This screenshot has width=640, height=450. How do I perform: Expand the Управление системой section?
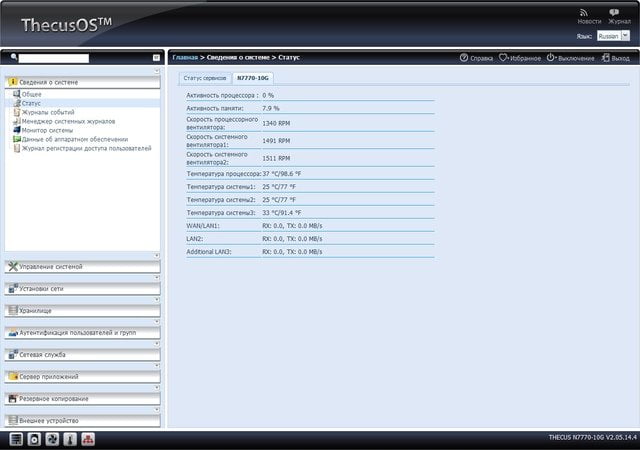tap(82, 267)
